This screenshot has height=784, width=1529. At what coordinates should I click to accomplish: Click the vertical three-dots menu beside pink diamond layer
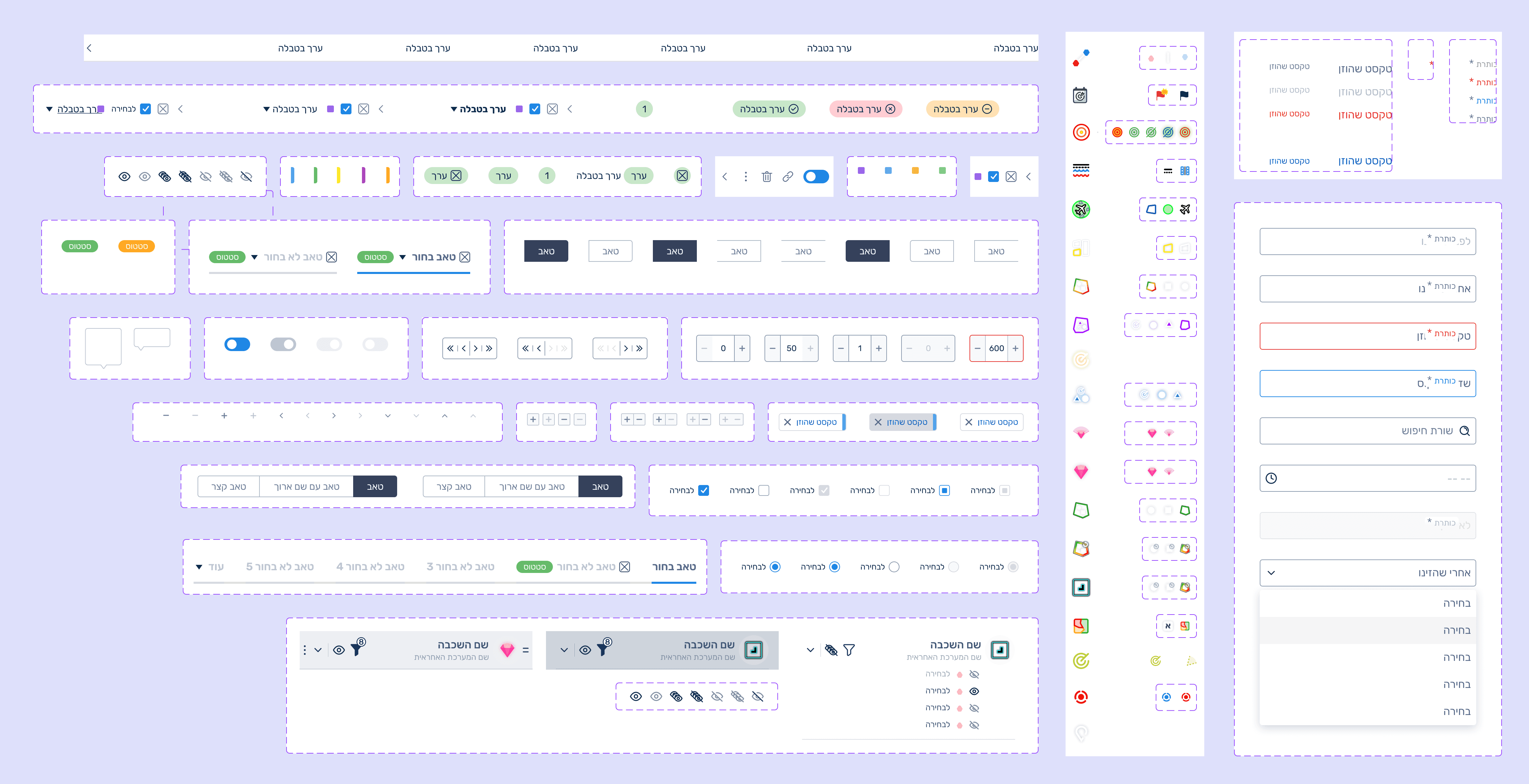pyautogui.click(x=304, y=650)
